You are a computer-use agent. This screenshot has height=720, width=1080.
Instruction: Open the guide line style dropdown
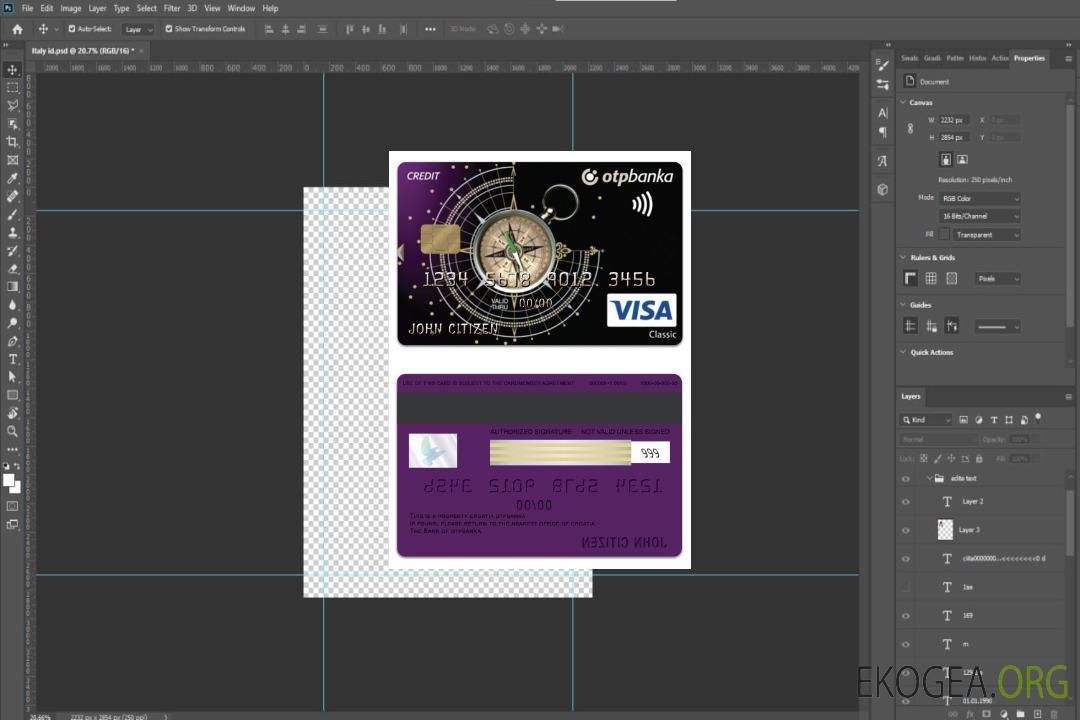pyautogui.click(x=998, y=327)
